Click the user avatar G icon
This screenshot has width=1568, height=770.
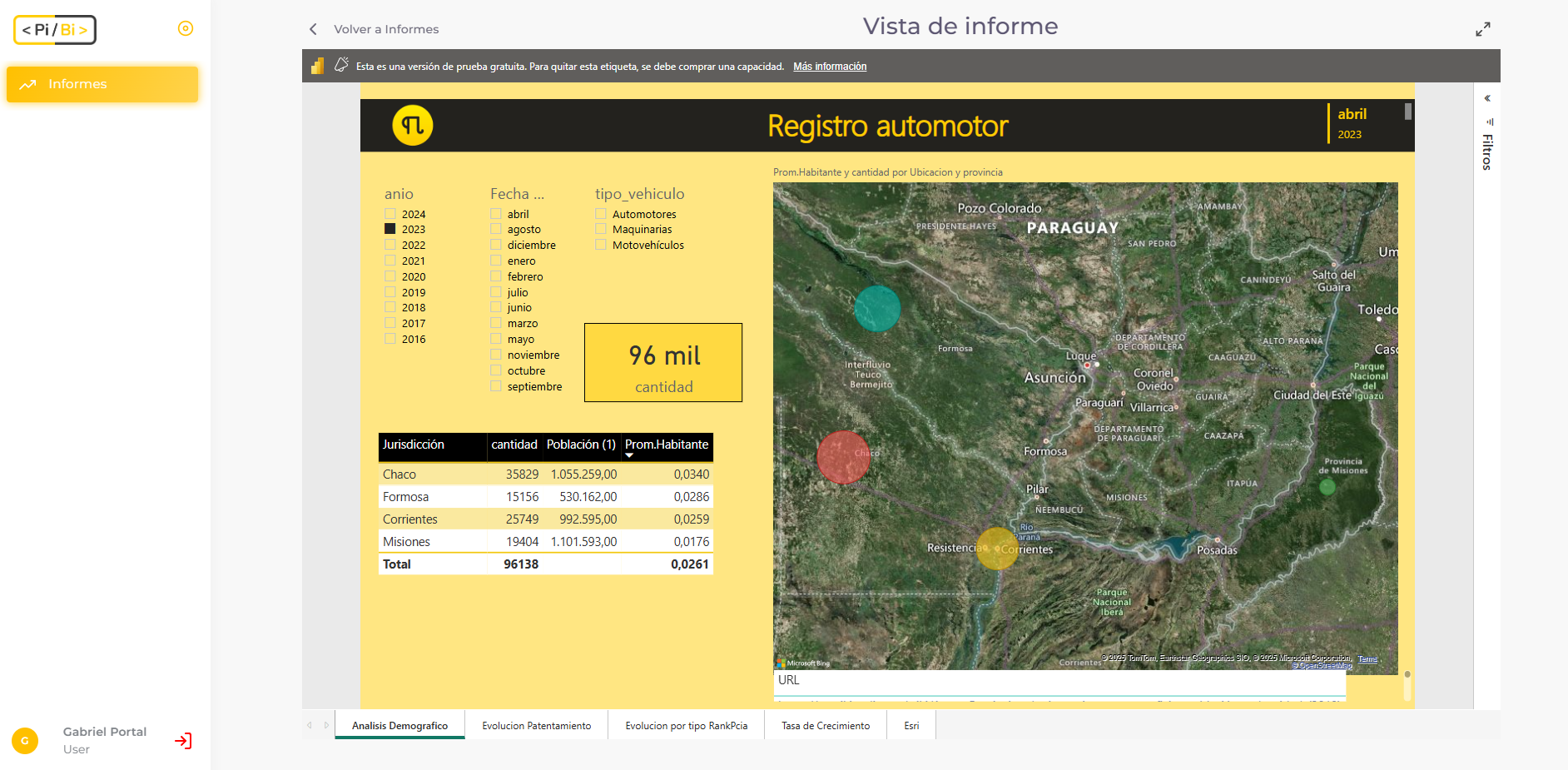point(25,740)
